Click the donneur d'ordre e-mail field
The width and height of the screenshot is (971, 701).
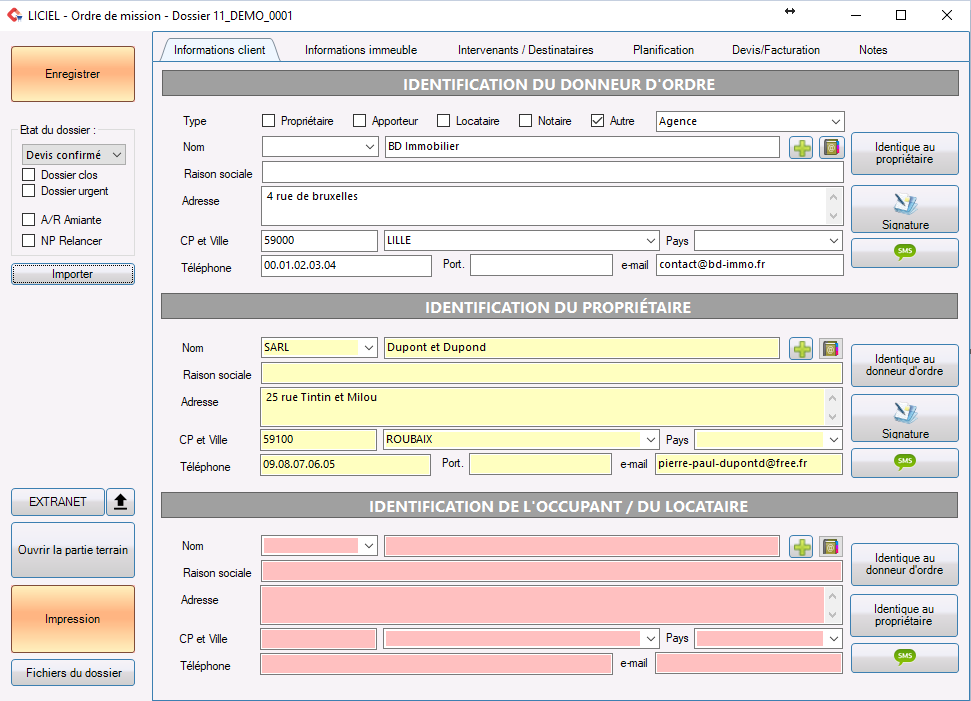[x=749, y=264]
